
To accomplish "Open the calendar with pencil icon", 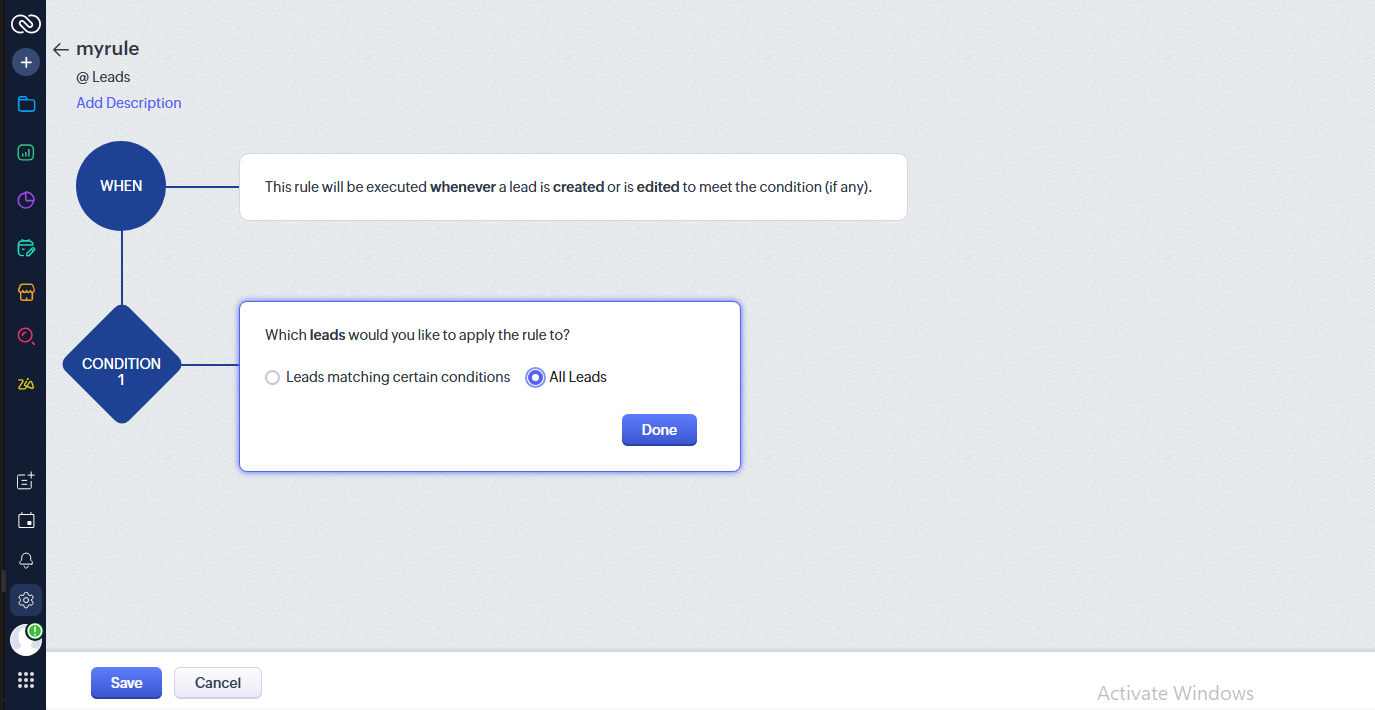I will click(26, 248).
